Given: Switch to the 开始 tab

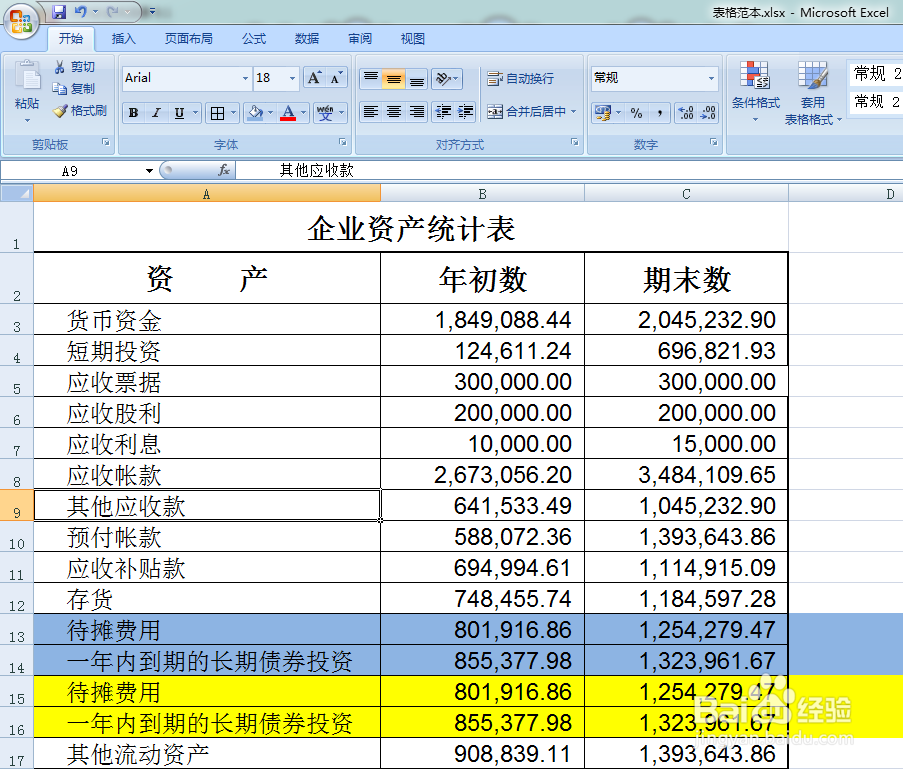Looking at the screenshot, I should point(71,39).
